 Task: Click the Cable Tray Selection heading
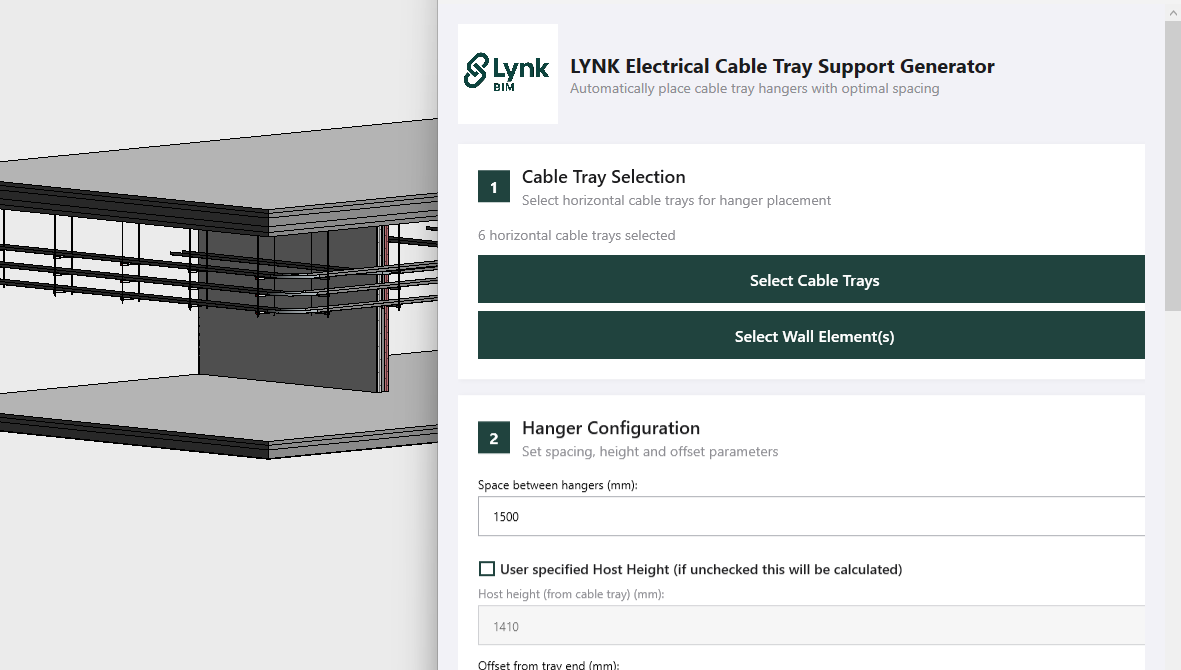coord(603,177)
